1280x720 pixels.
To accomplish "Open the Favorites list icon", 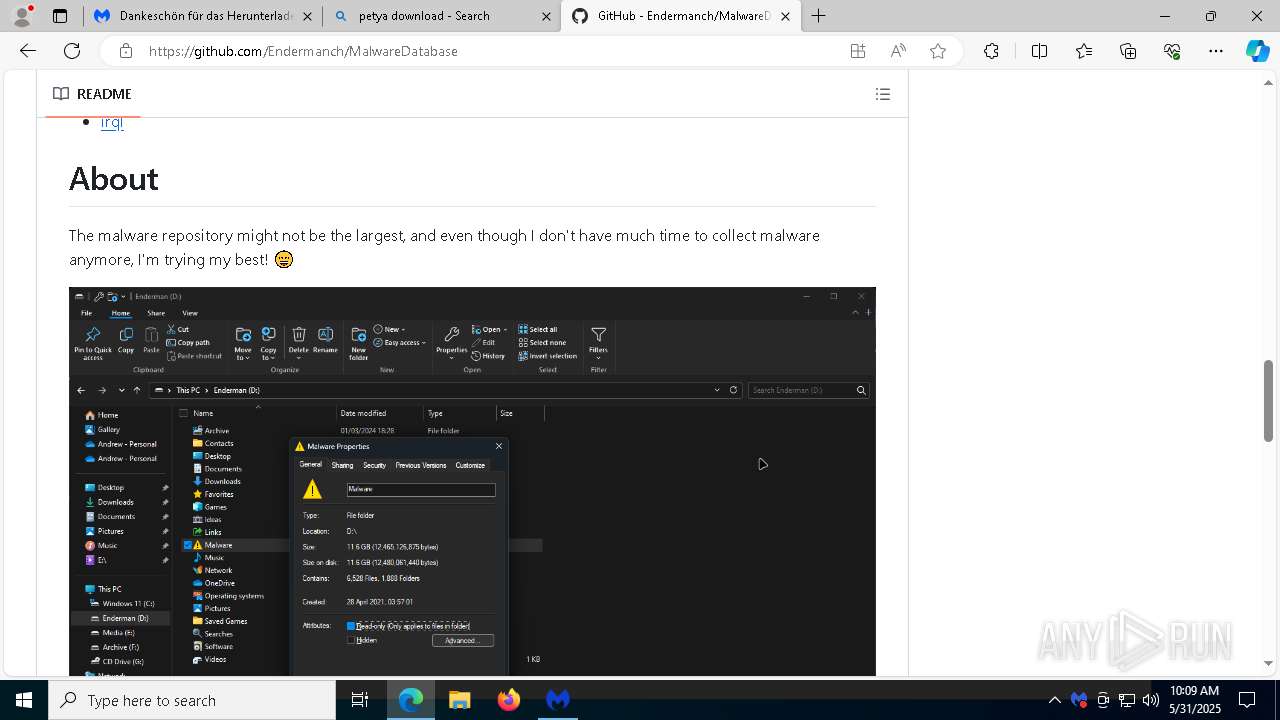I will pyautogui.click(x=1084, y=51).
